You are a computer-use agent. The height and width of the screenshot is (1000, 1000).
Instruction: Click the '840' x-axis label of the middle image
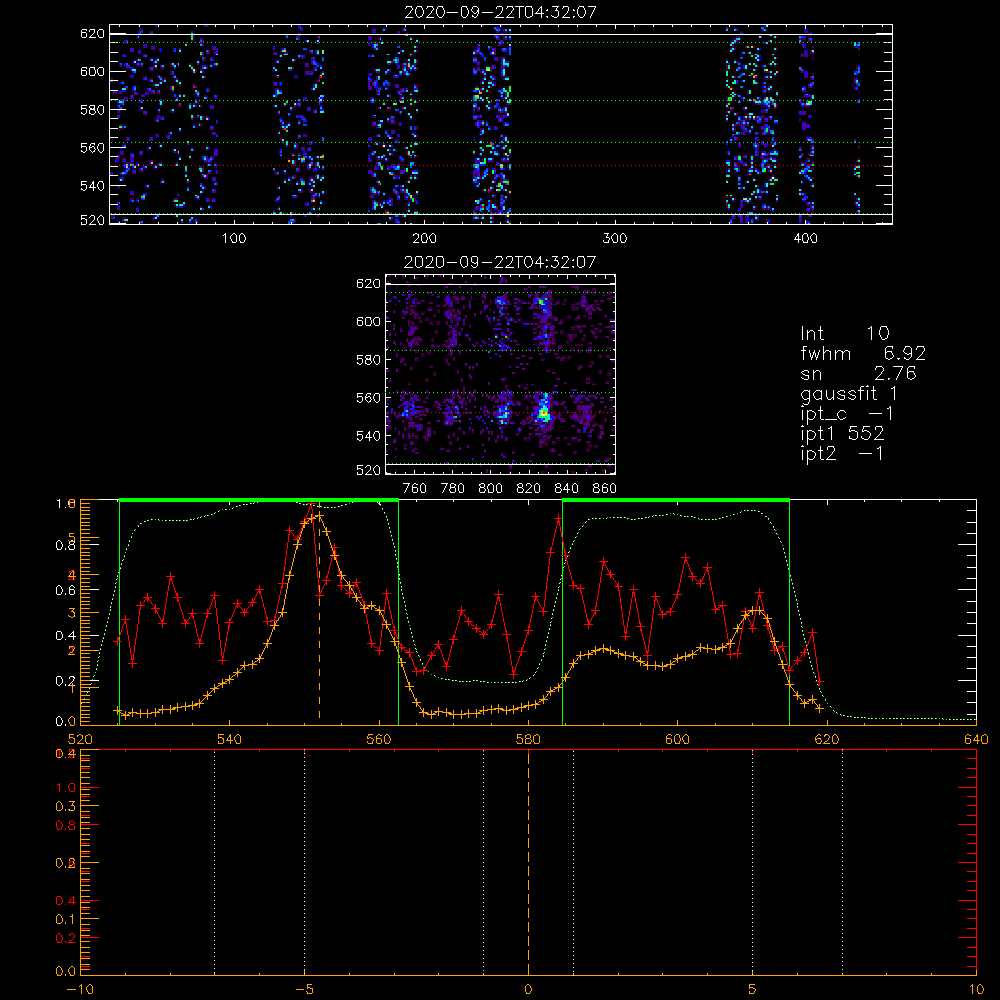pyautogui.click(x=567, y=489)
